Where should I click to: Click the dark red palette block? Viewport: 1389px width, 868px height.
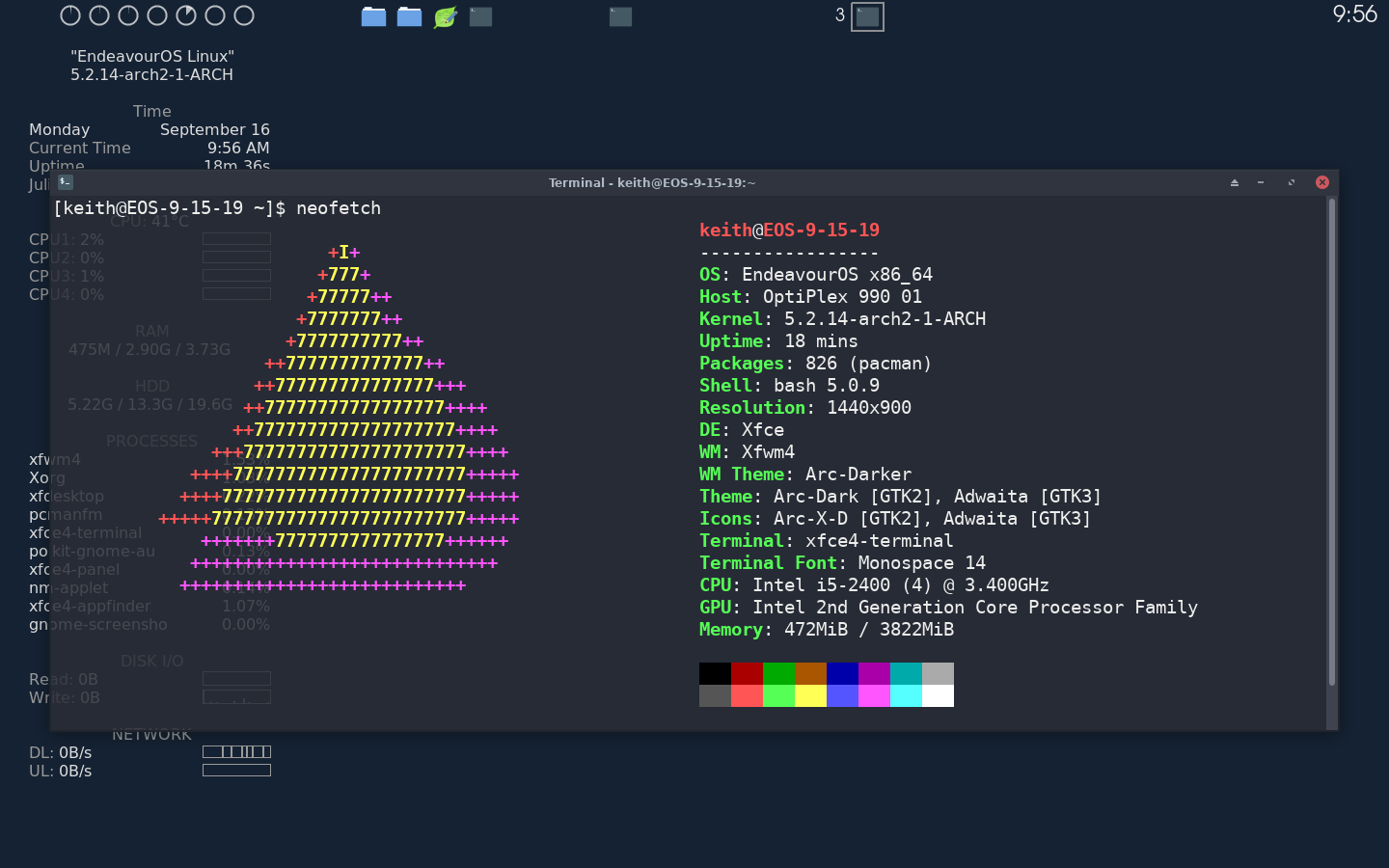(x=747, y=673)
